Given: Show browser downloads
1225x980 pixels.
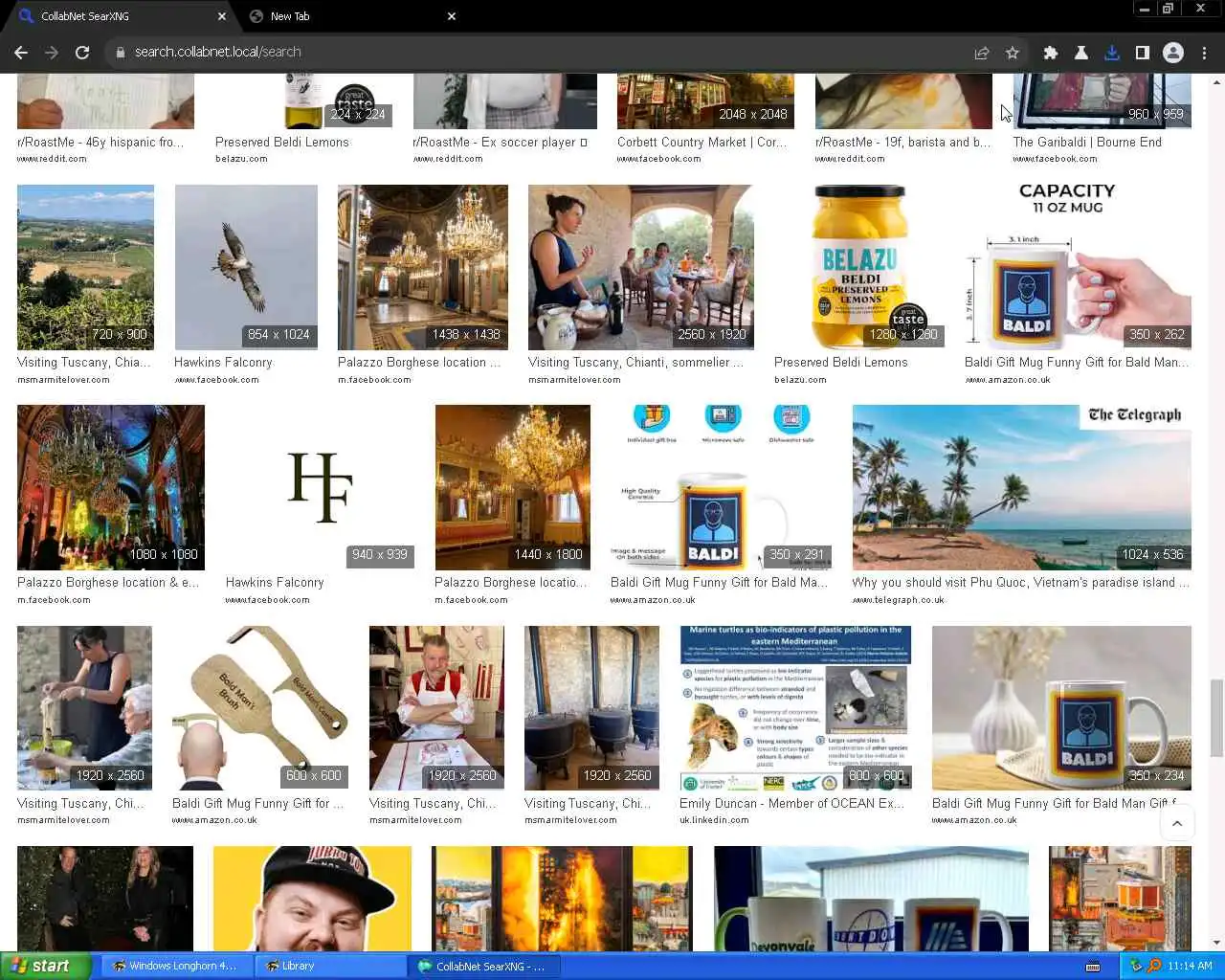Looking at the screenshot, I should [1112, 53].
